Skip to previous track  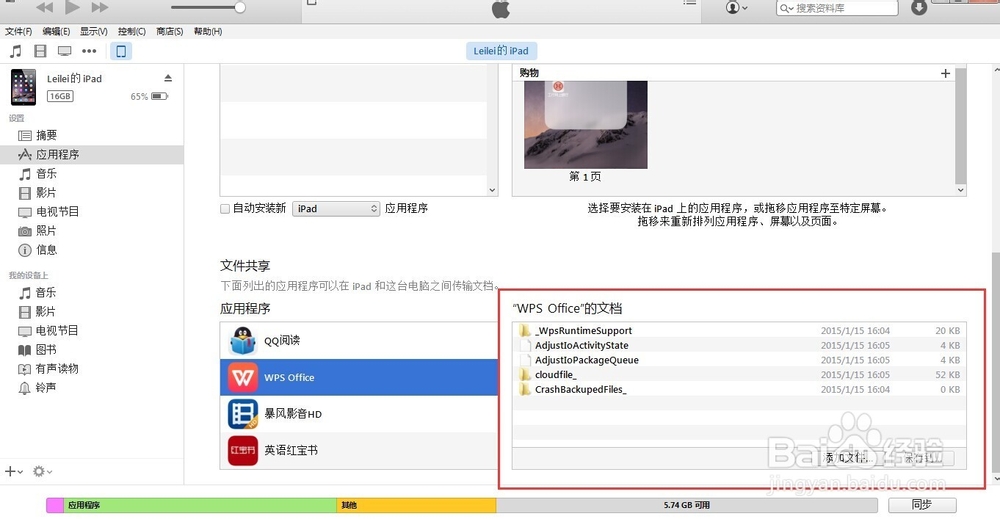[x=44, y=7]
